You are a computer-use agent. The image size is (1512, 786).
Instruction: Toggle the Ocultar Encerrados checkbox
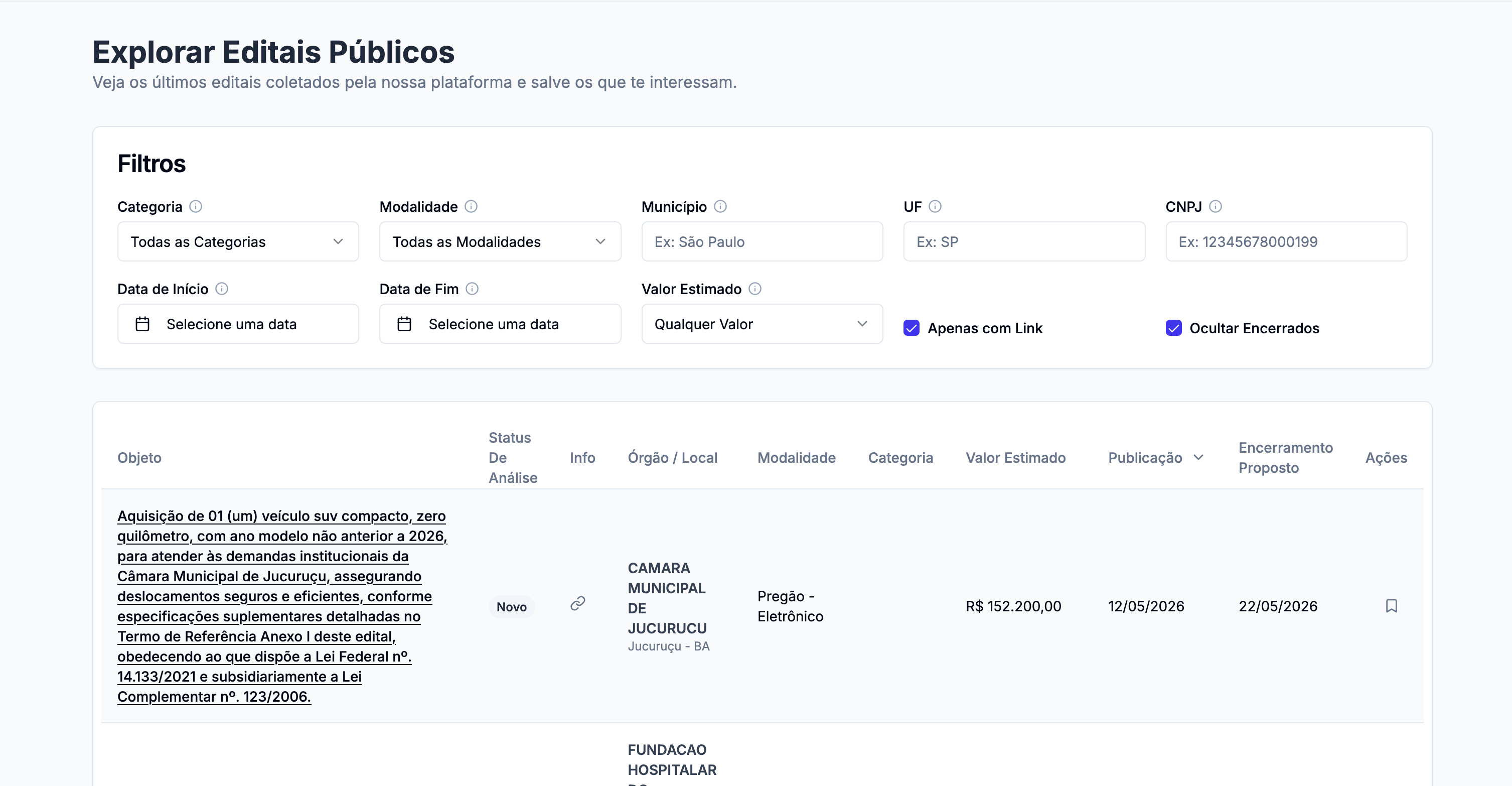1173,328
